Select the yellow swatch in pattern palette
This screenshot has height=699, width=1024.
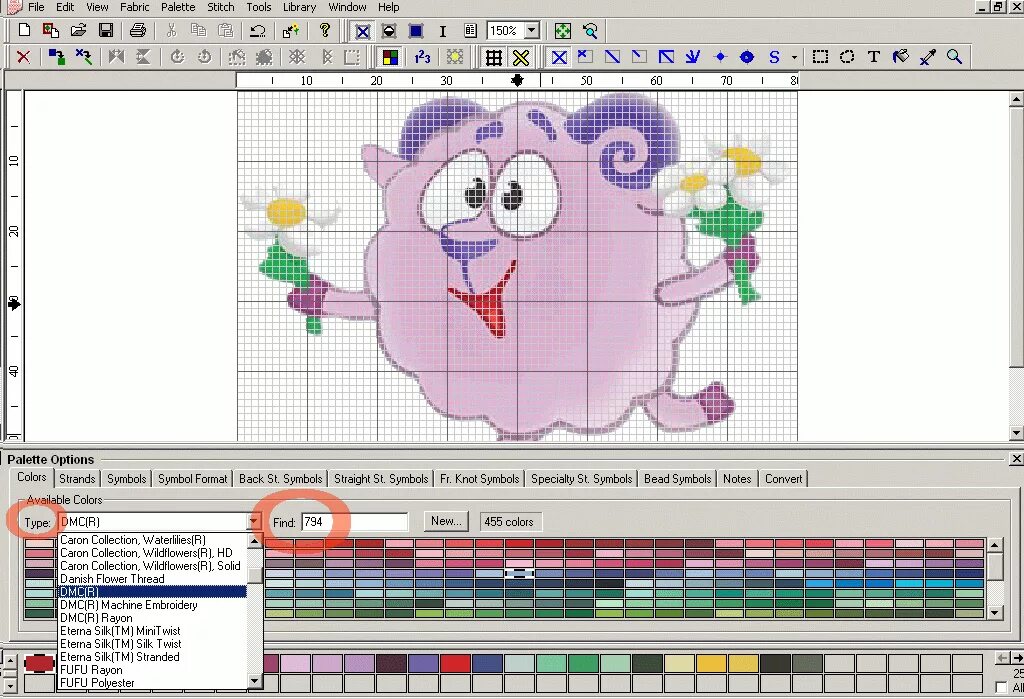711,663
